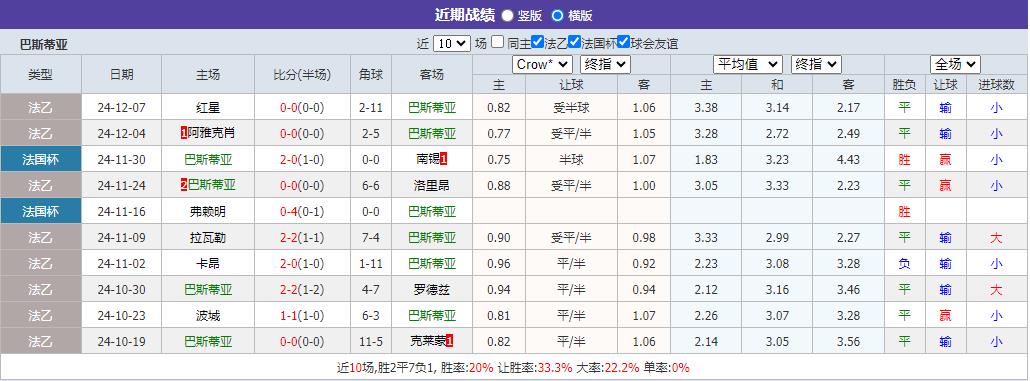Click the 2-2(1-1) score of 24-11-09 match
Image resolution: width=1030 pixels, height=381 pixels.
click(x=302, y=238)
